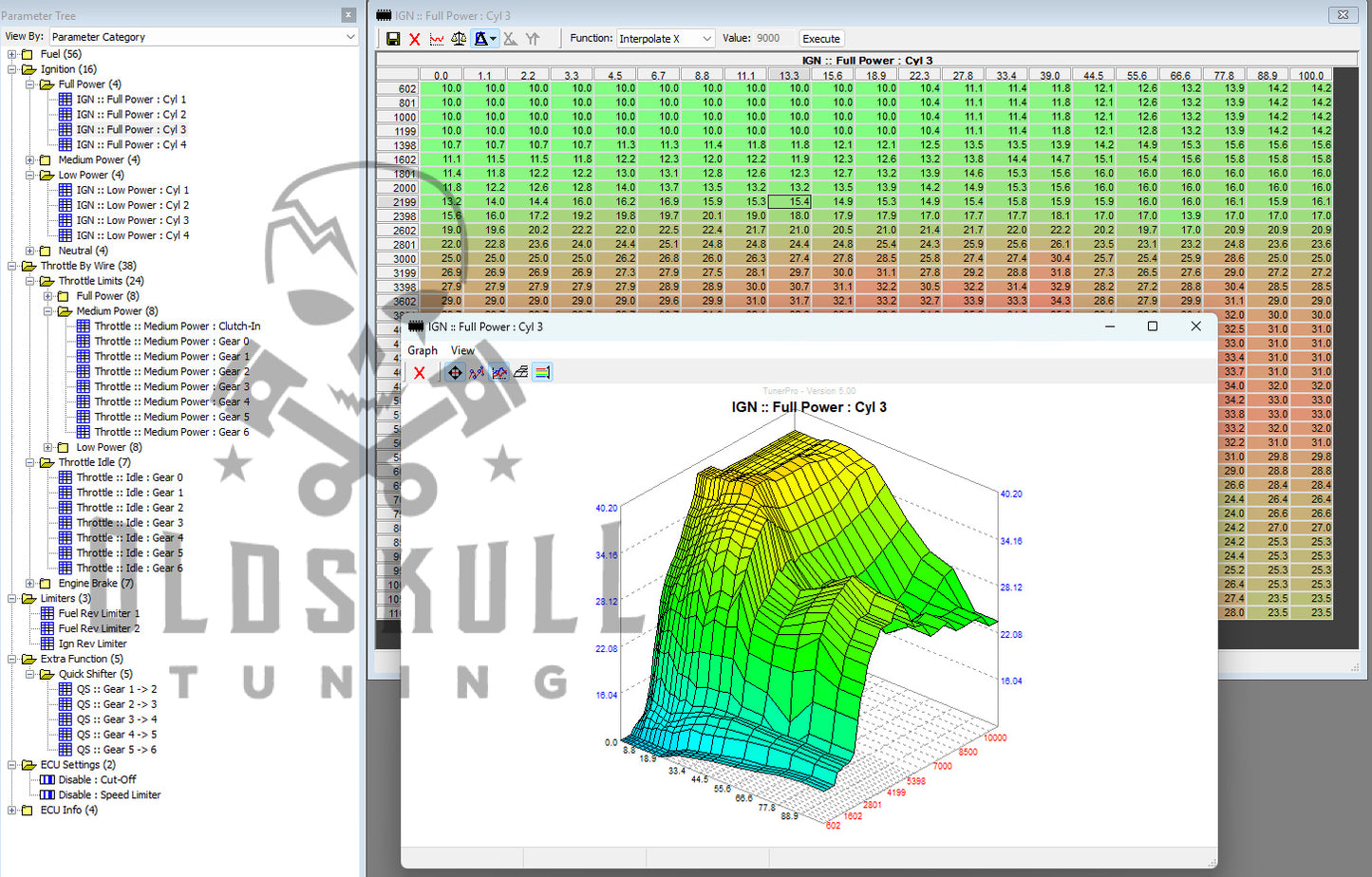Toggle the rainbow color shading icon
Image resolution: width=1372 pixels, height=877 pixels.
point(542,373)
